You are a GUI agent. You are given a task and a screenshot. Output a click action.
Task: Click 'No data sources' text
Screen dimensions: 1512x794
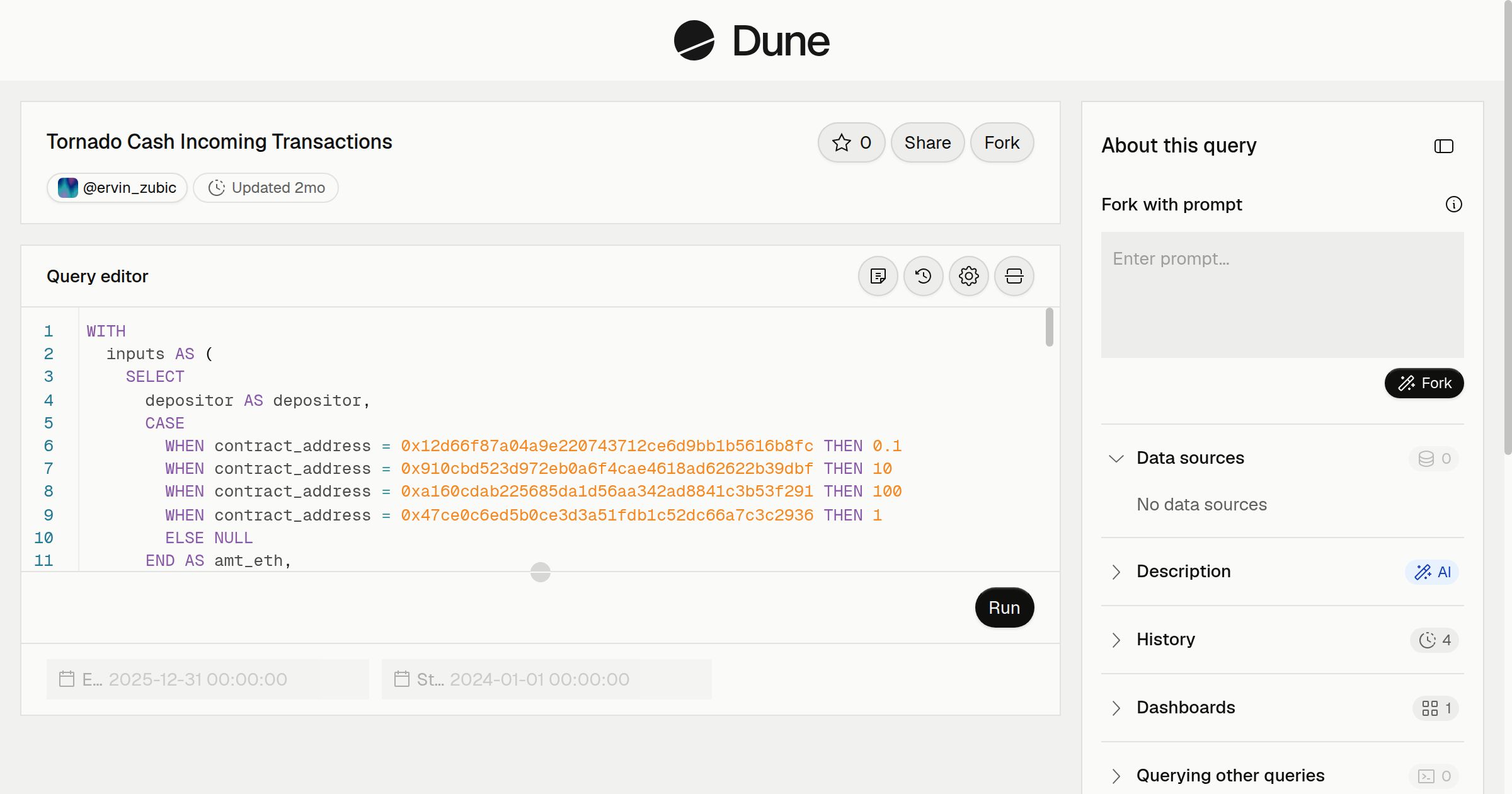point(1202,505)
